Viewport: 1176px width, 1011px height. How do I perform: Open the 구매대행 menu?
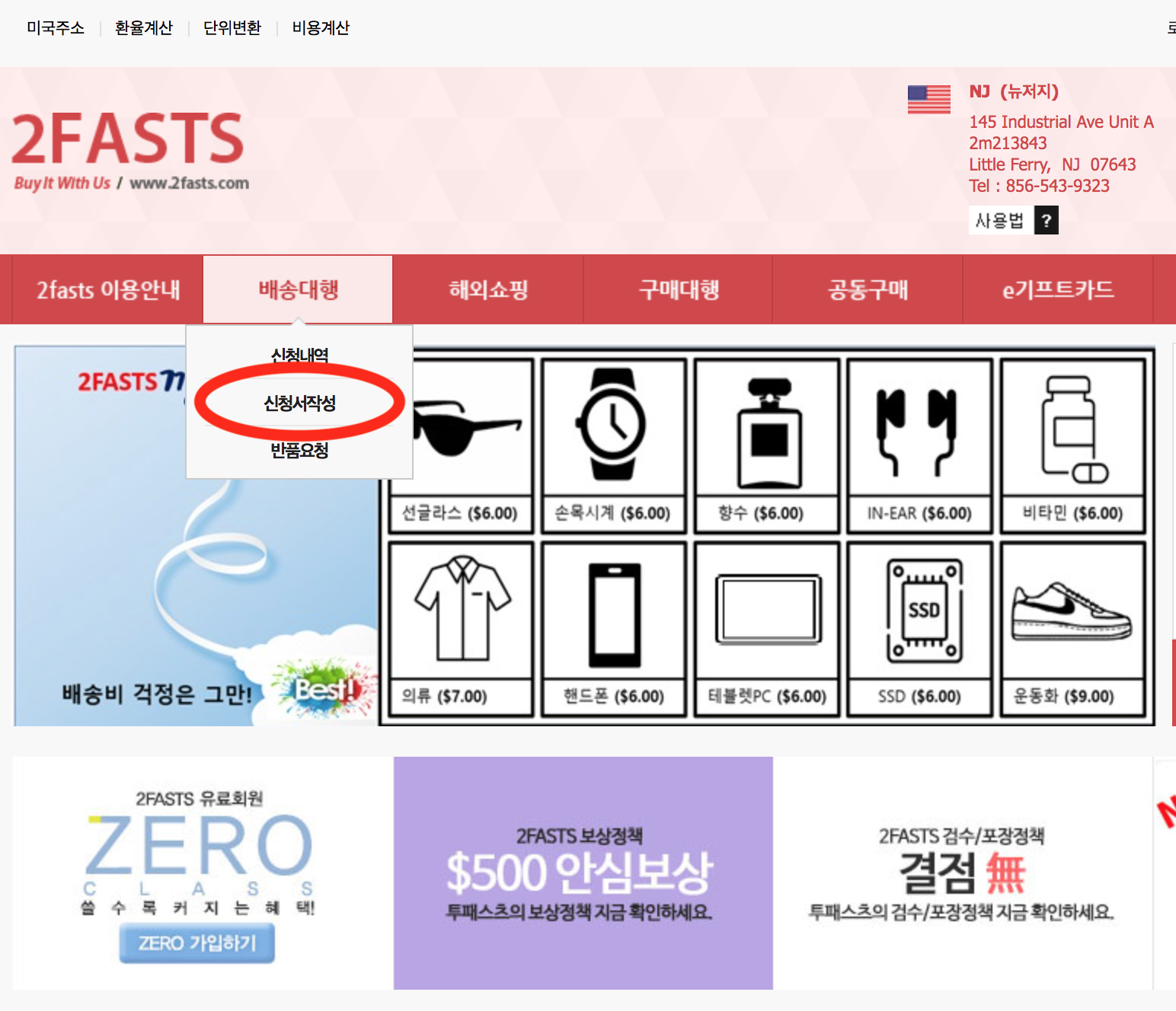[x=679, y=290]
